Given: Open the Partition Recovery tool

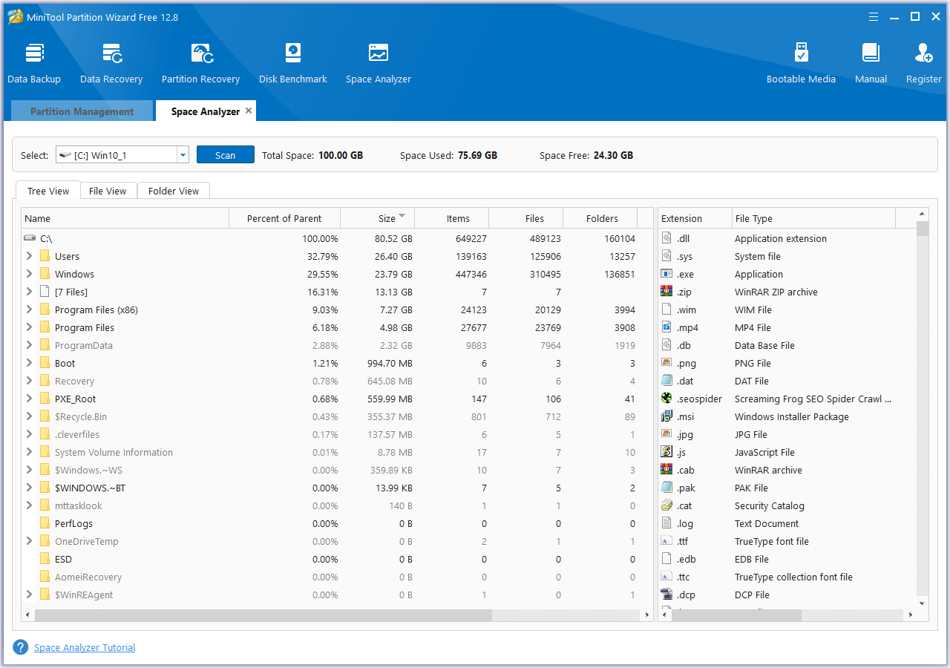Looking at the screenshot, I should tap(200, 62).
